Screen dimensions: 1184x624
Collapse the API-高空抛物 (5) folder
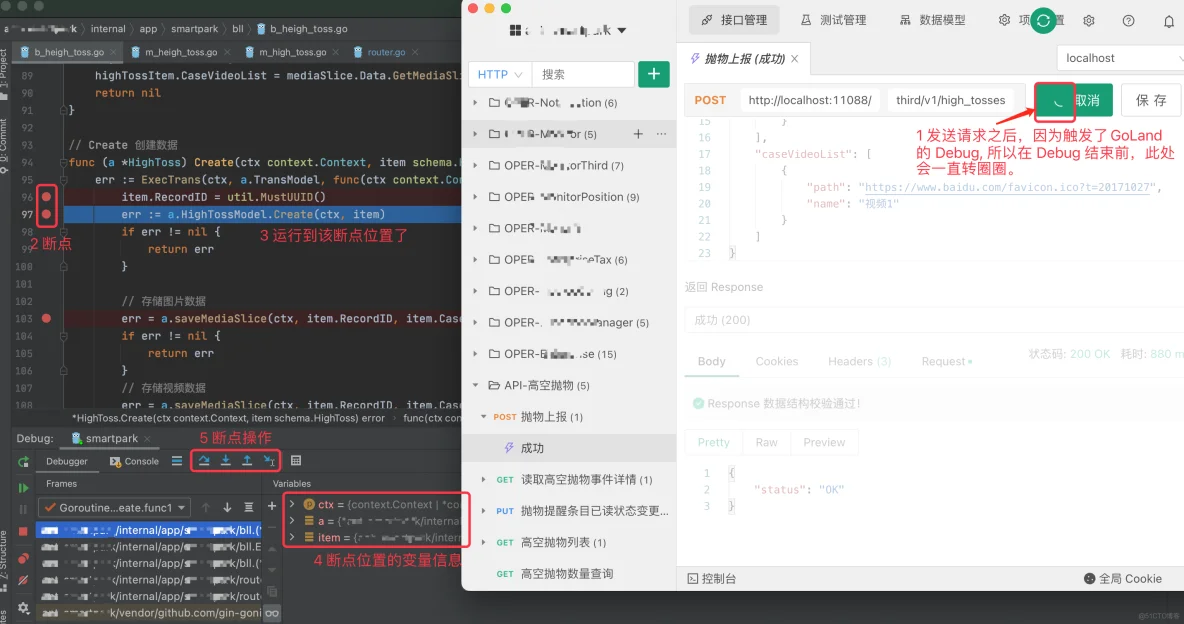[475, 385]
